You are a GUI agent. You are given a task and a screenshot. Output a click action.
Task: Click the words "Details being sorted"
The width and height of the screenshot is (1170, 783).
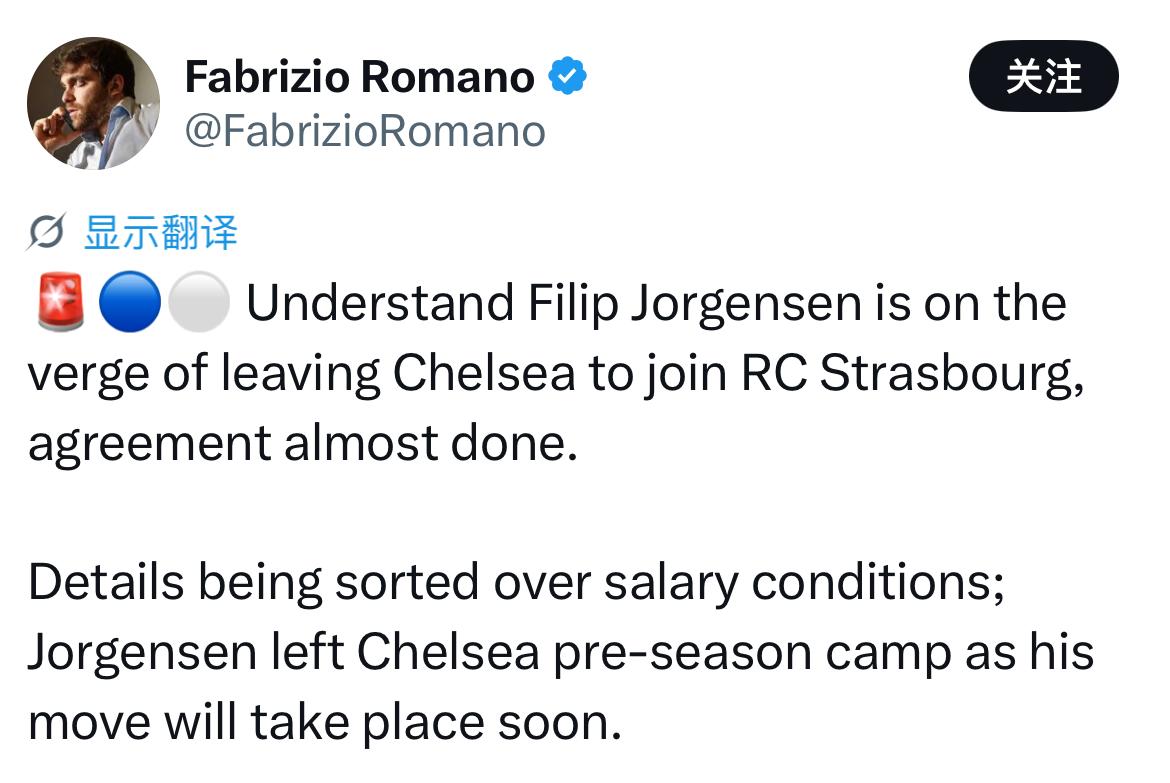253,583
